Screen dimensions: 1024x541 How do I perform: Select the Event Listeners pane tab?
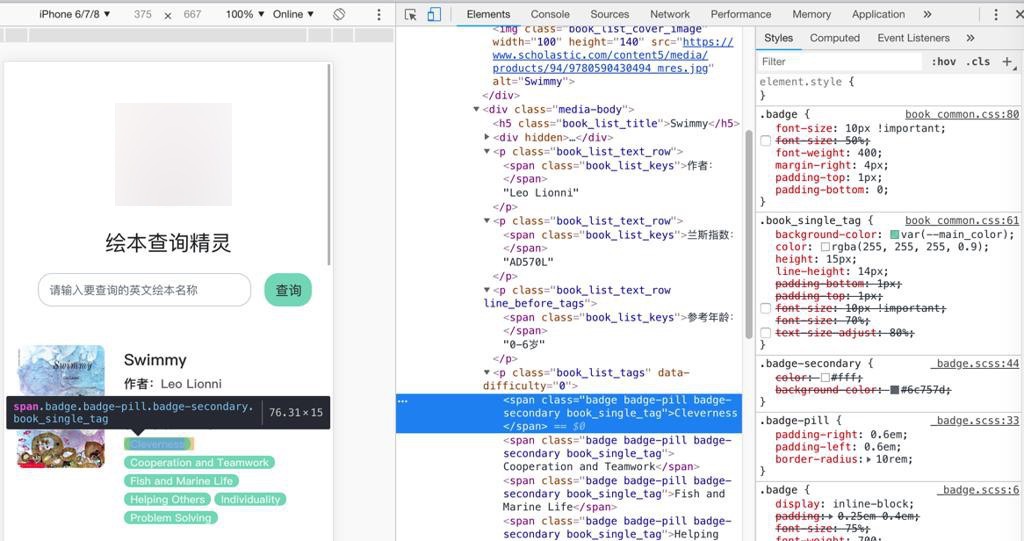coord(913,38)
